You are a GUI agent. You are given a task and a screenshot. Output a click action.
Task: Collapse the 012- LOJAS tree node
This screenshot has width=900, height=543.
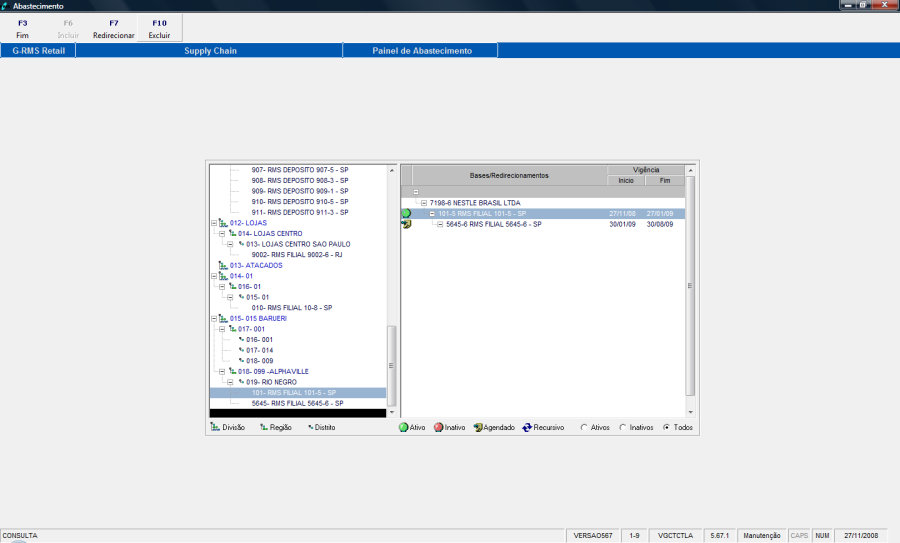pos(213,223)
